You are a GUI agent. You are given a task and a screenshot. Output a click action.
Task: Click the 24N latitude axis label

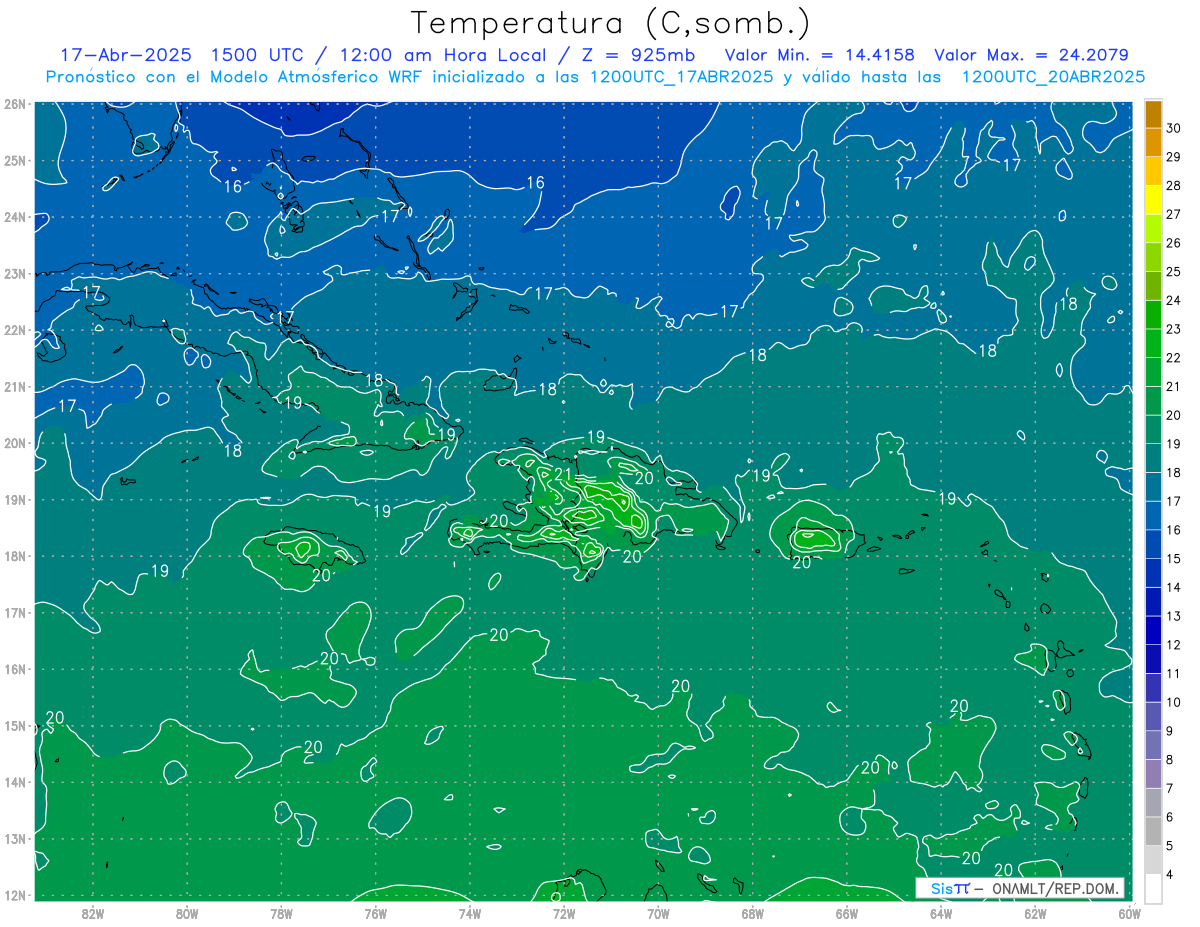tap(15, 217)
